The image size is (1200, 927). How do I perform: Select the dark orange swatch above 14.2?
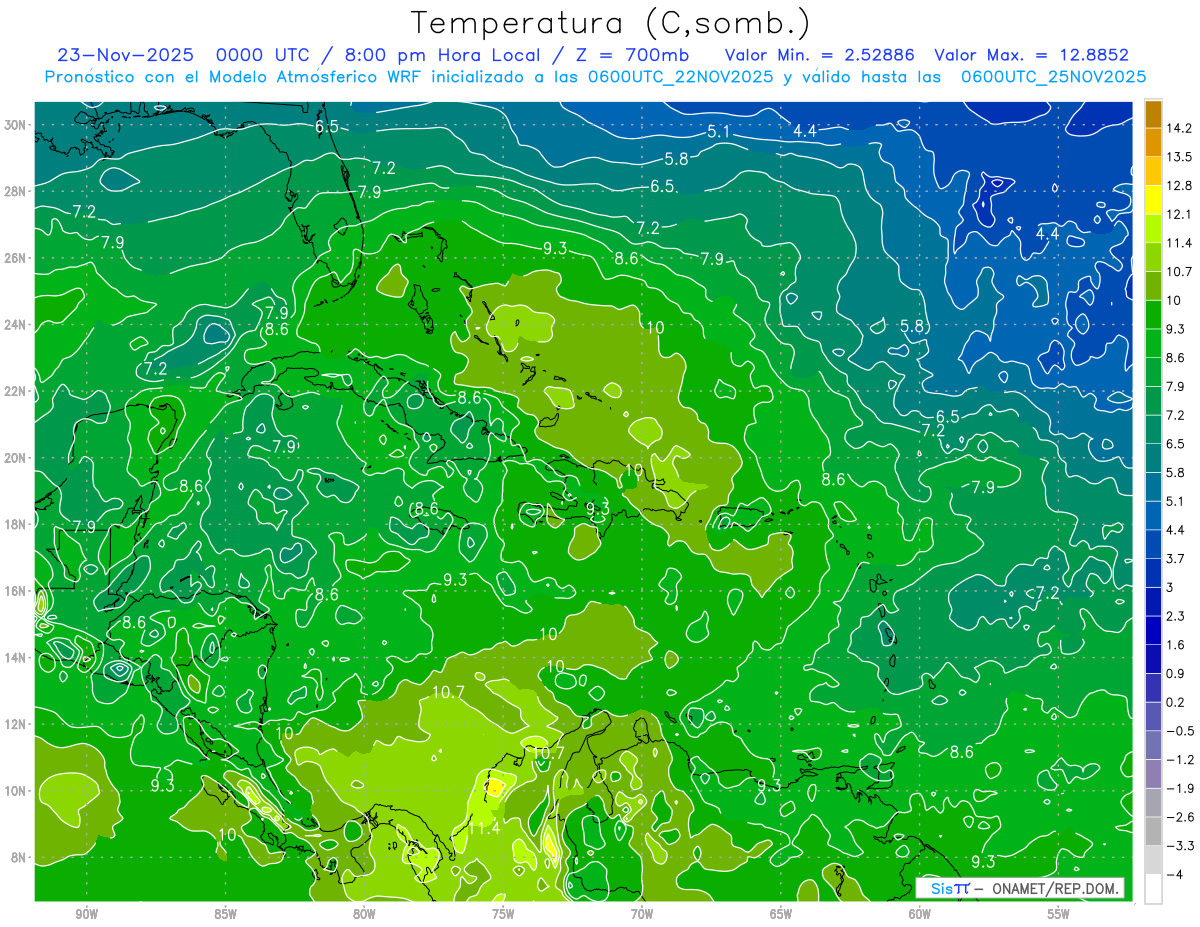[x=1153, y=114]
